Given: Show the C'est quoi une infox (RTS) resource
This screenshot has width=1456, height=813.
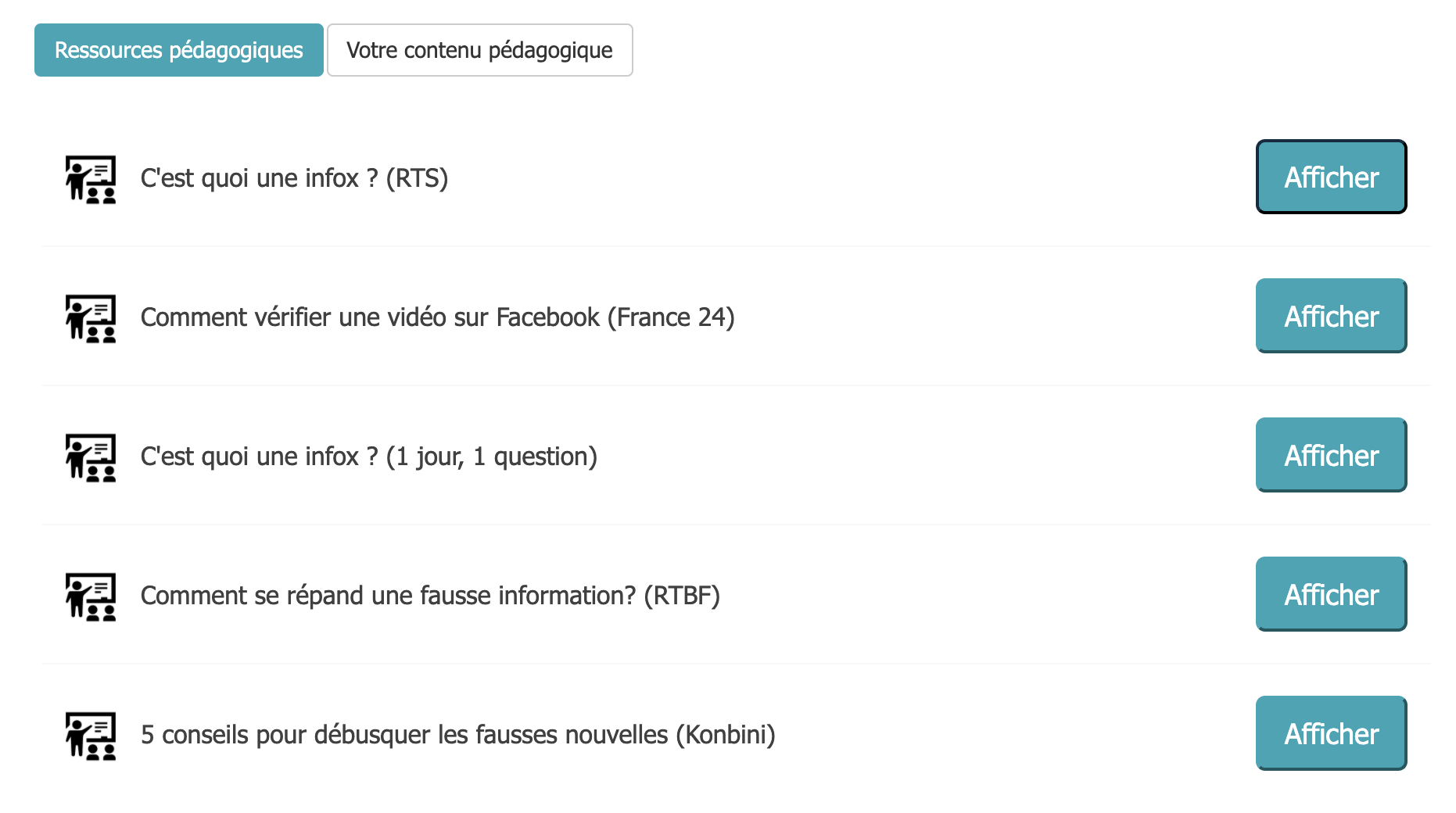Looking at the screenshot, I should coord(1331,177).
